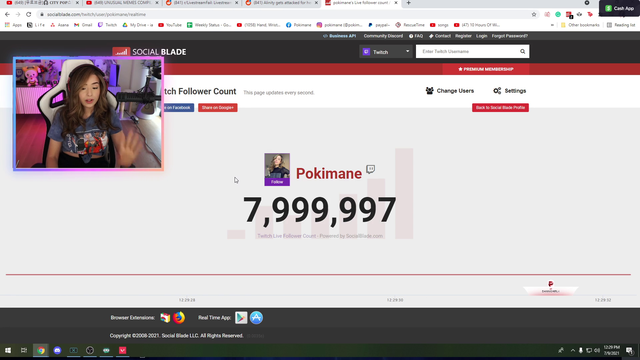Screen dimensions: 640x360
Task: Click the taskbar volume icon
Action: tap(597, 350)
